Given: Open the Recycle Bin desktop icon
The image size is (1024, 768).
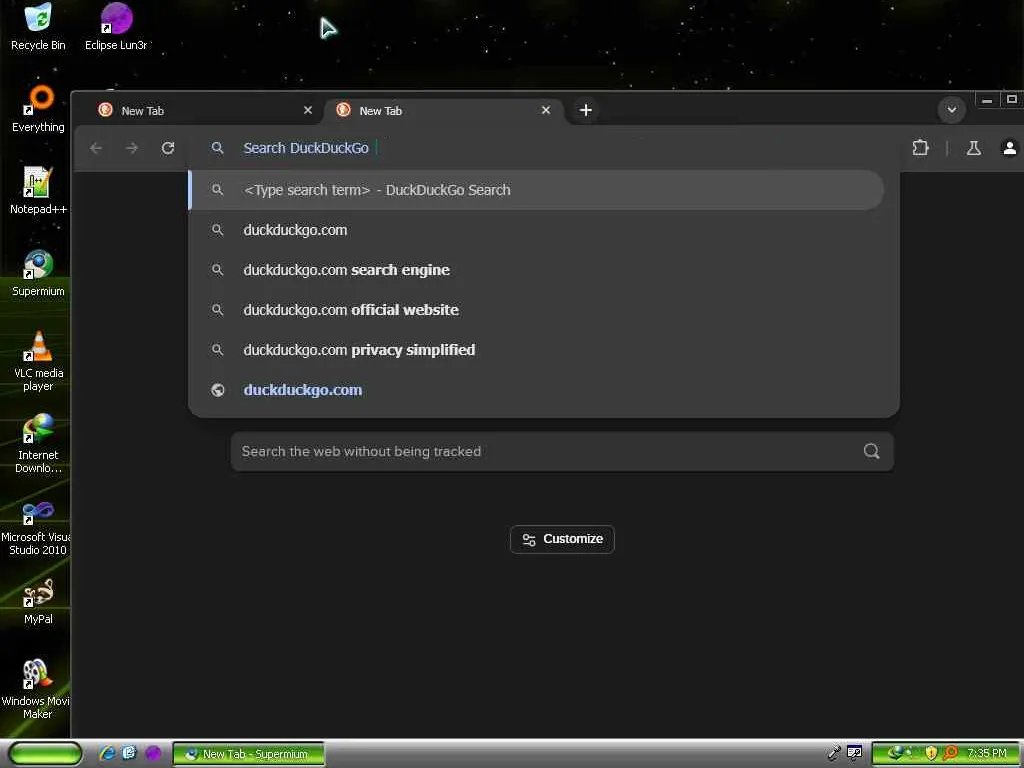Looking at the screenshot, I should [38, 26].
